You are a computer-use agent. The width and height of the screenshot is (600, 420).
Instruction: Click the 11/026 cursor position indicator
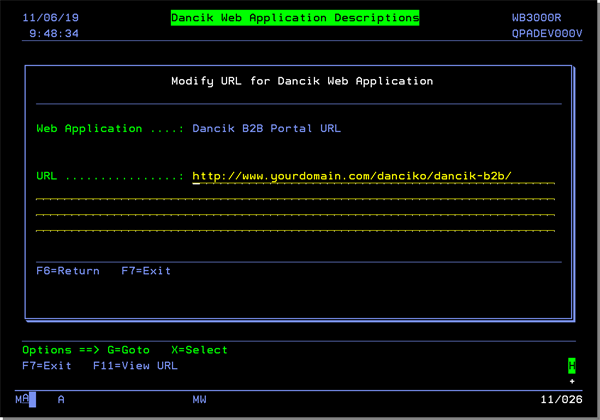click(x=561, y=400)
